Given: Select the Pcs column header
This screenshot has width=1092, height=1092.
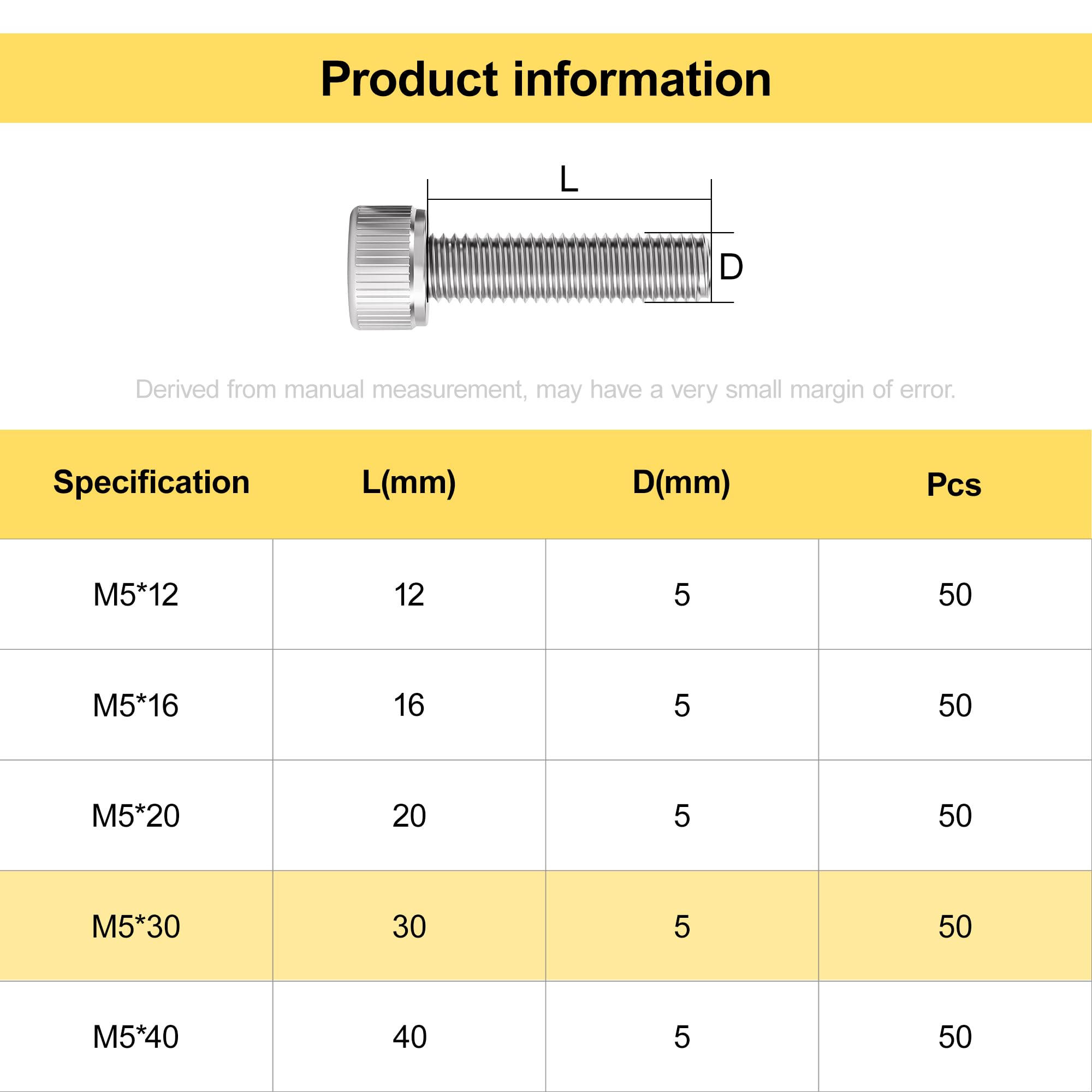Looking at the screenshot, I should [x=954, y=484].
